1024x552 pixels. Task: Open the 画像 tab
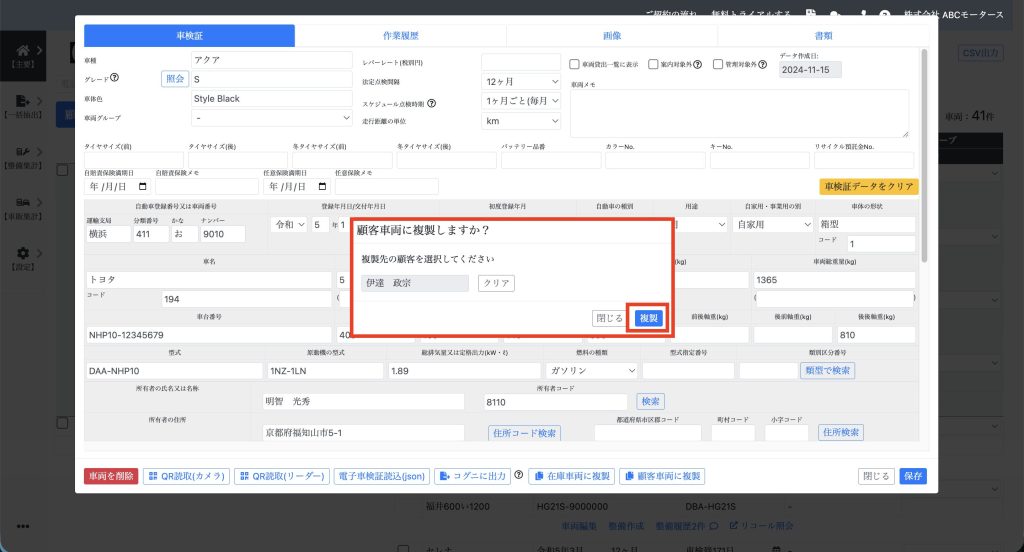(612, 36)
